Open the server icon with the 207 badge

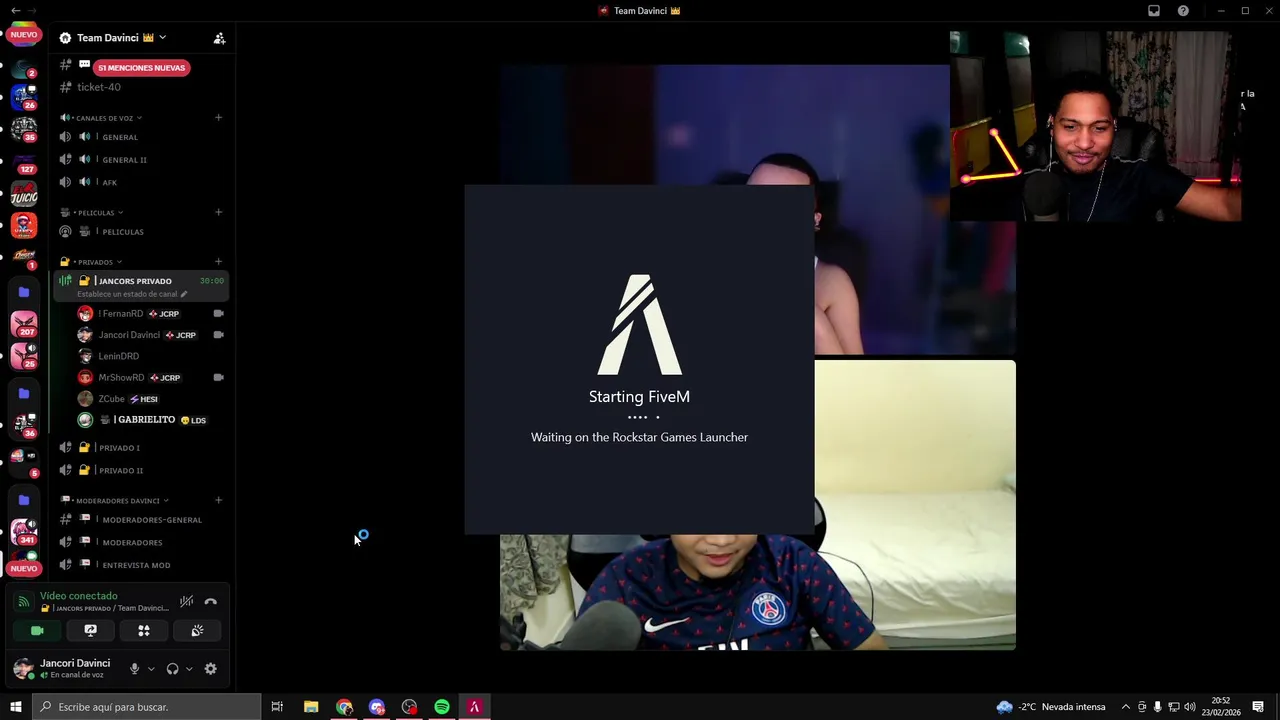click(24, 324)
